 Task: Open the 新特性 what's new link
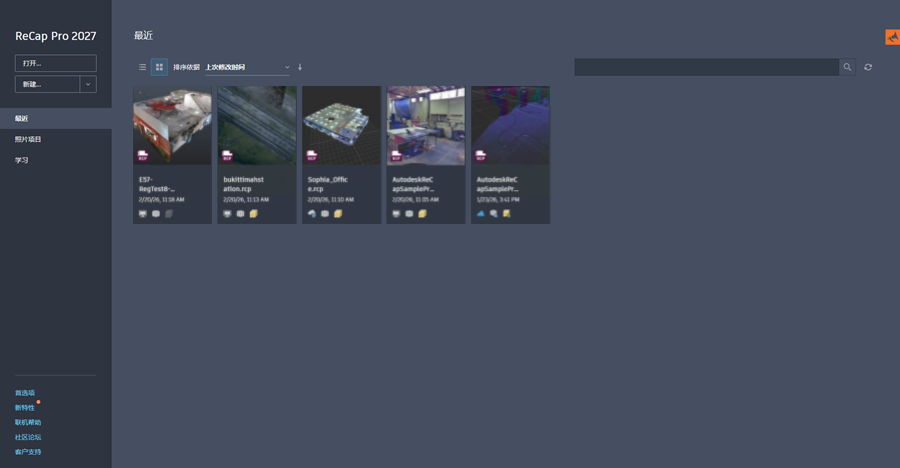[x=25, y=408]
